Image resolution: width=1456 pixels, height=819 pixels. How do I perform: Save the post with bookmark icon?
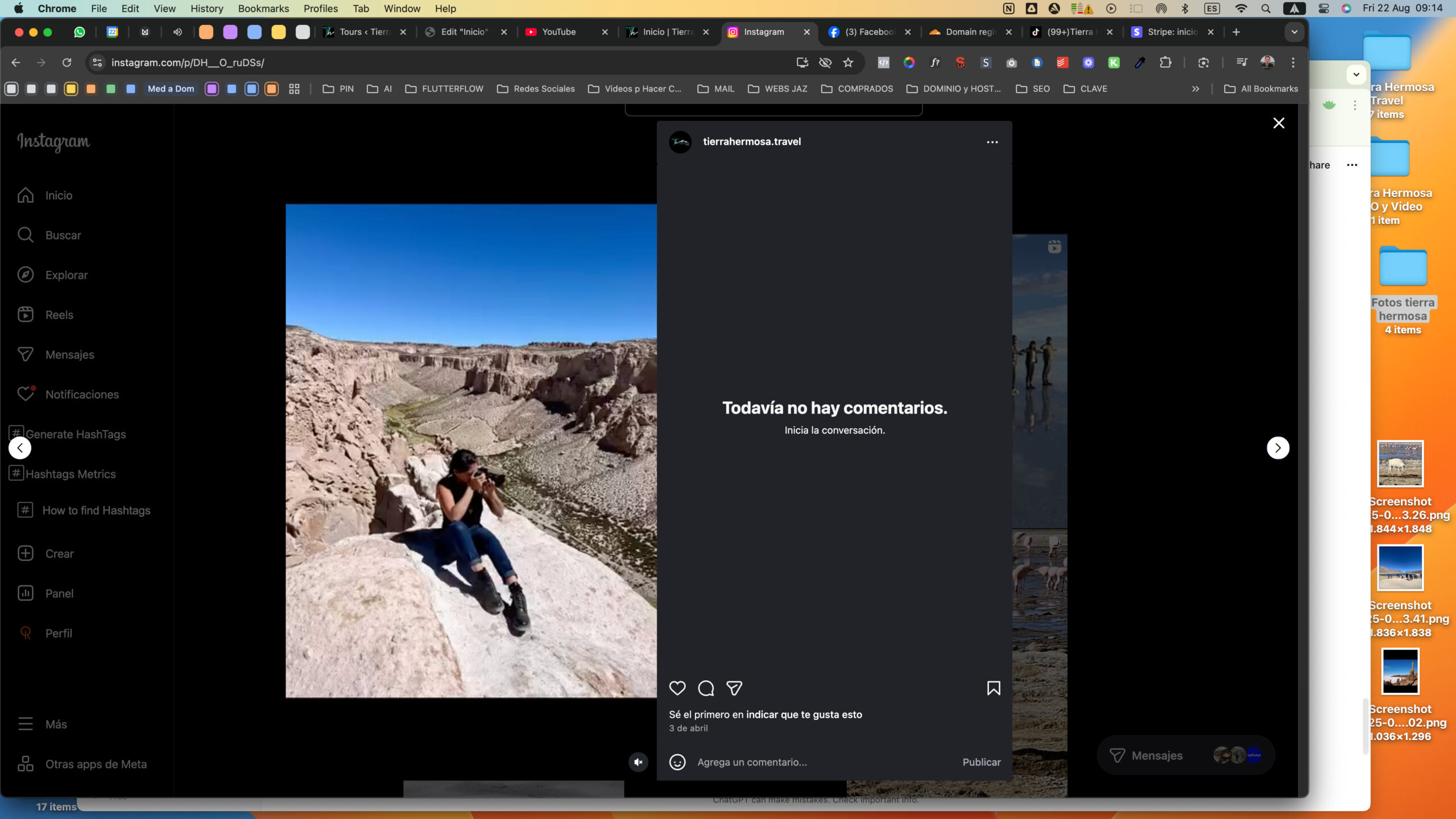[x=994, y=688]
